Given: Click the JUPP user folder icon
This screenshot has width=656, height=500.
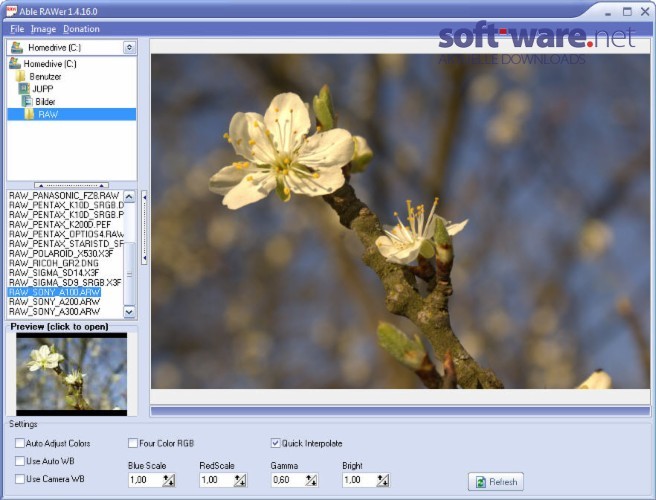Looking at the screenshot, I should pos(24,89).
